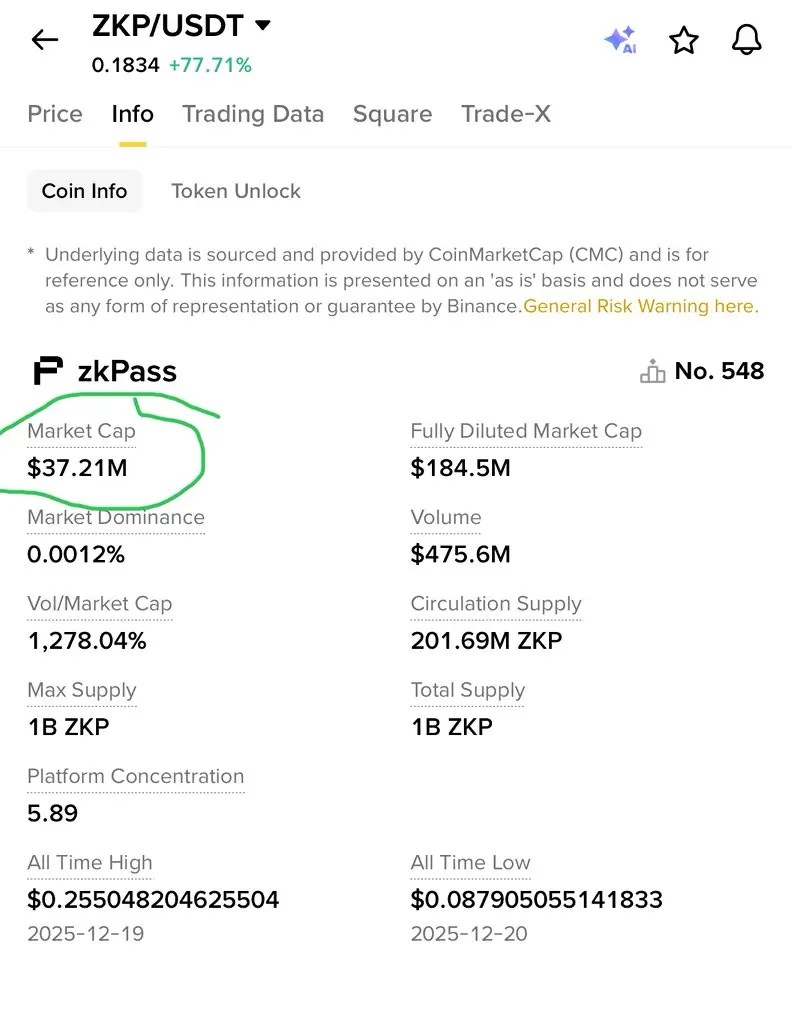Tap the Circulation Supply label
792x1024 pixels.
[496, 604]
